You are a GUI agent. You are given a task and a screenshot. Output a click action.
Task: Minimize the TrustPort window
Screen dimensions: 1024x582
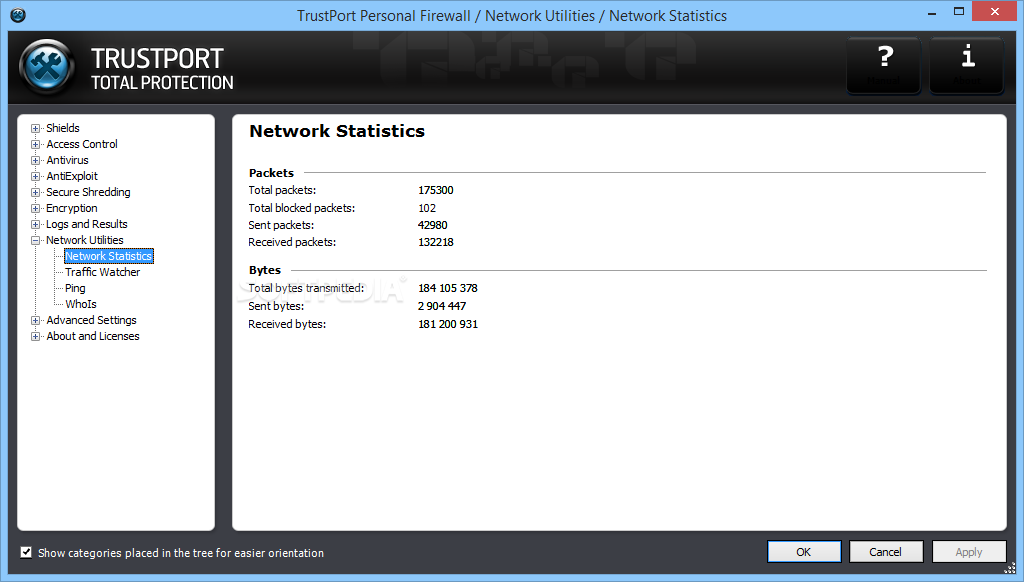(932, 12)
